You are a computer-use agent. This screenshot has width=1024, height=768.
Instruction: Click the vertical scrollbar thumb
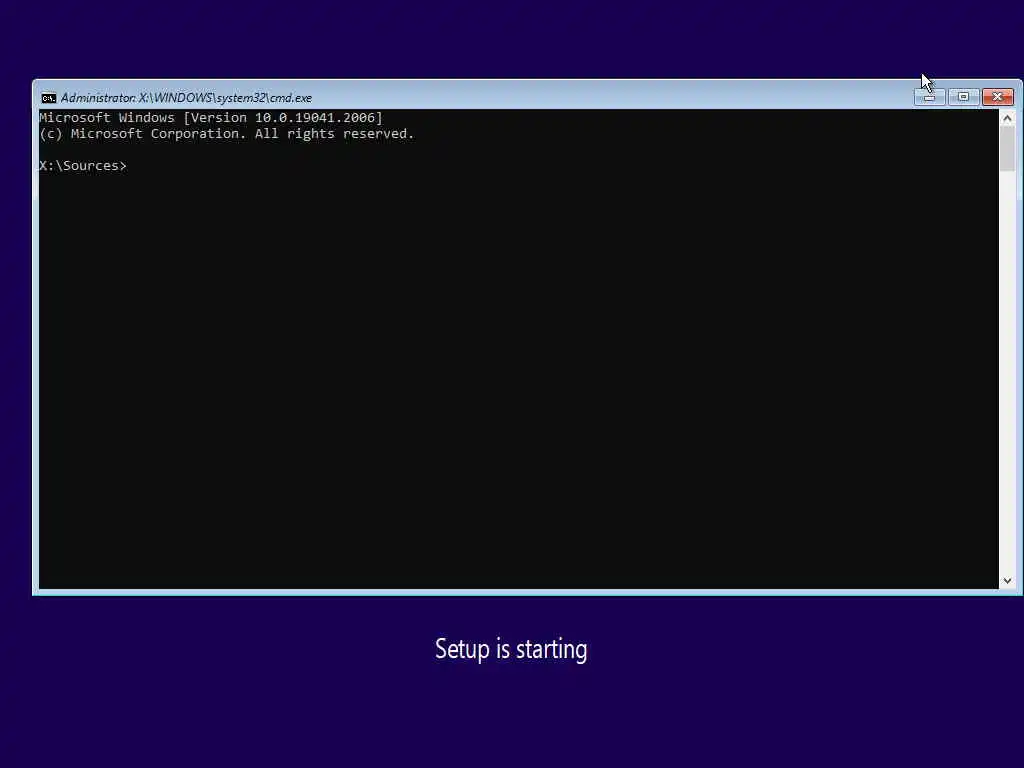[1007, 149]
